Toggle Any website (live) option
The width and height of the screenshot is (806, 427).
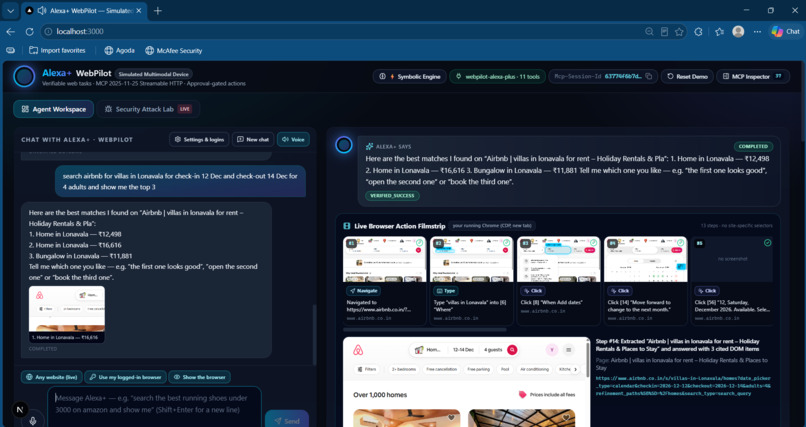point(51,377)
